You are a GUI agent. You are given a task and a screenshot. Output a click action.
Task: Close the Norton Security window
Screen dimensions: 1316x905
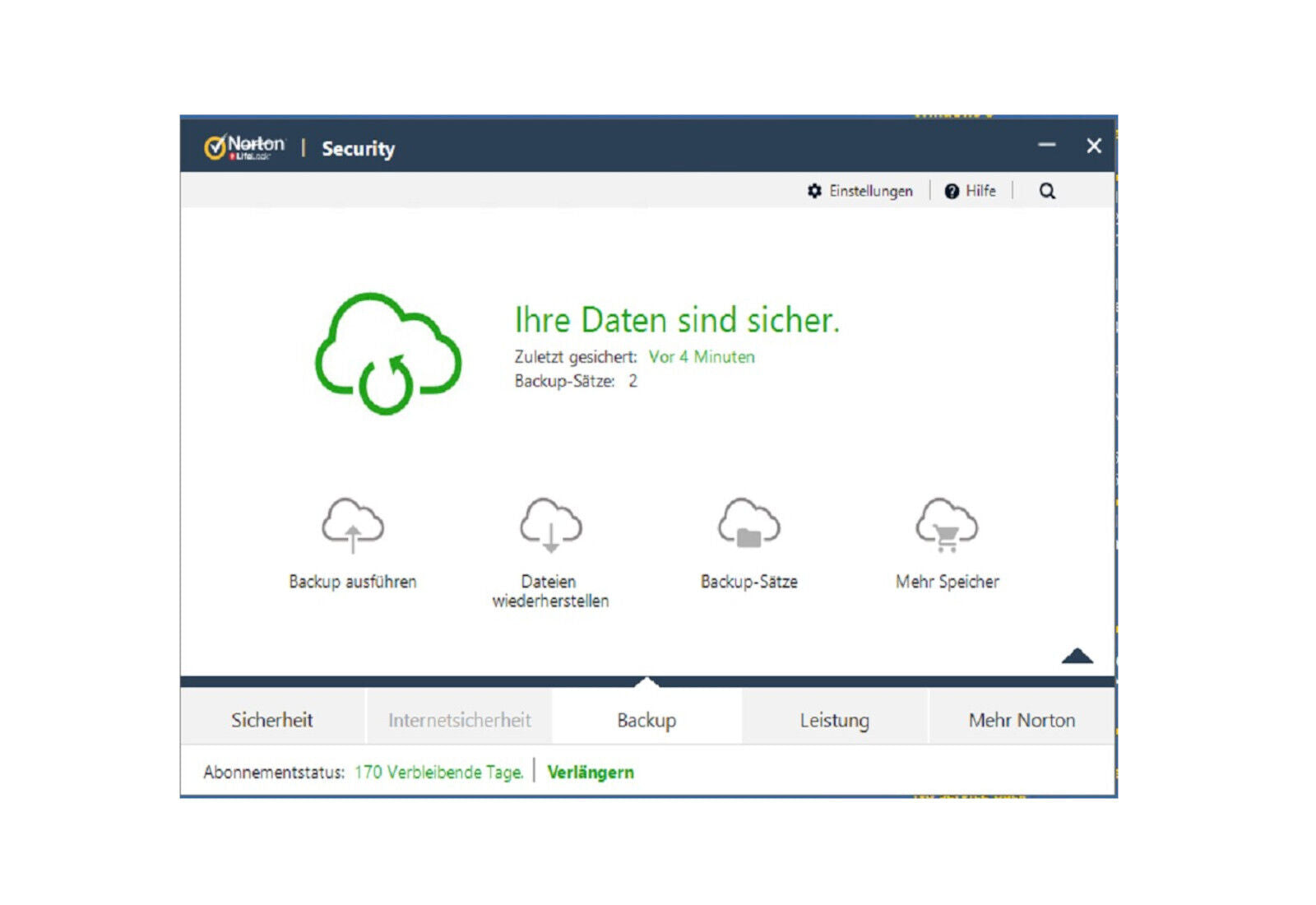point(1093,146)
